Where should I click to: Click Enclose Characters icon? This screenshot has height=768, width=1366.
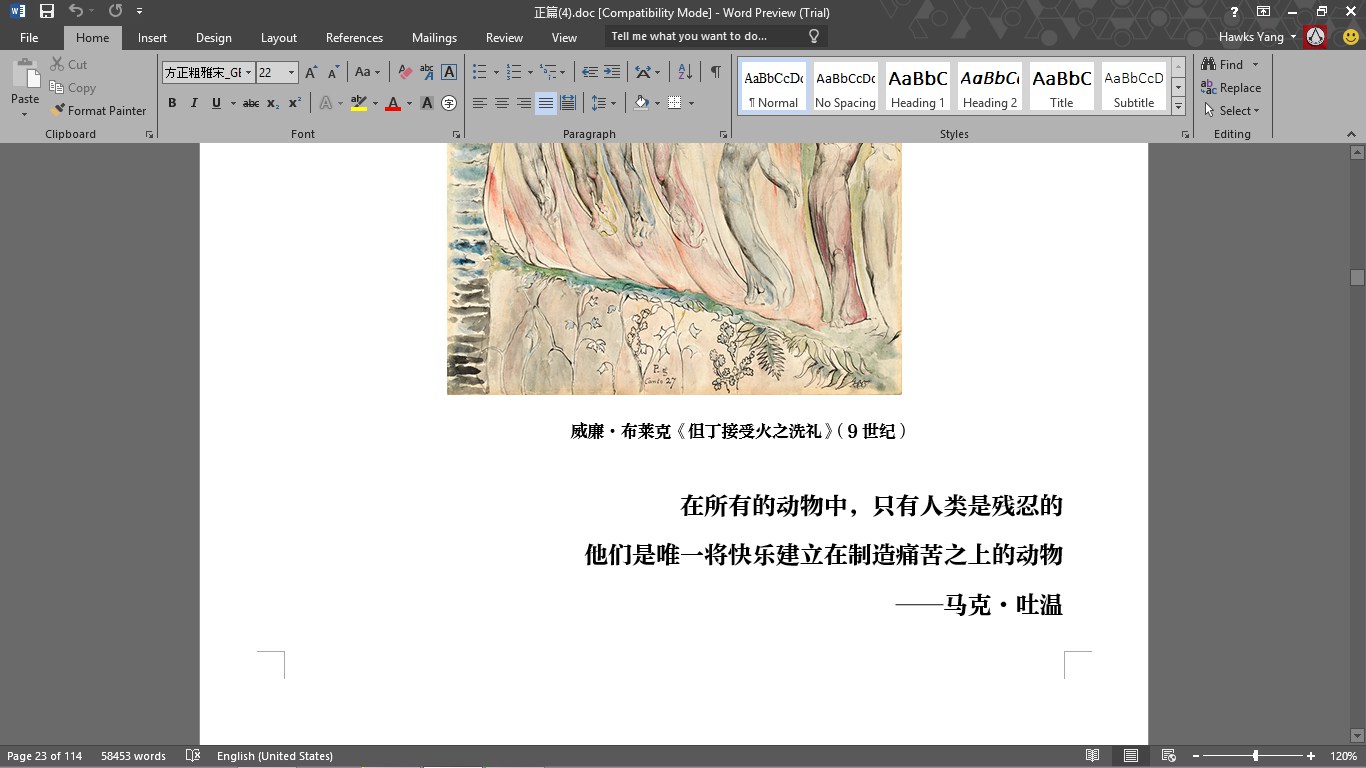[x=449, y=103]
